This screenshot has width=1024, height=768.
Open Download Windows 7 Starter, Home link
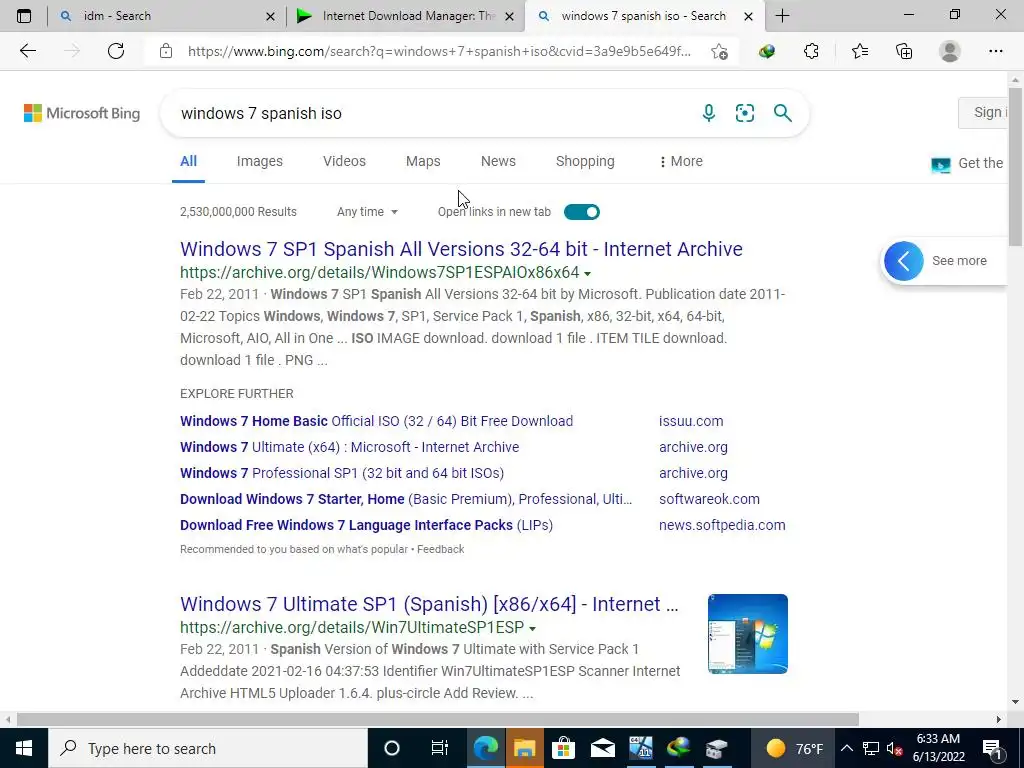coord(406,499)
